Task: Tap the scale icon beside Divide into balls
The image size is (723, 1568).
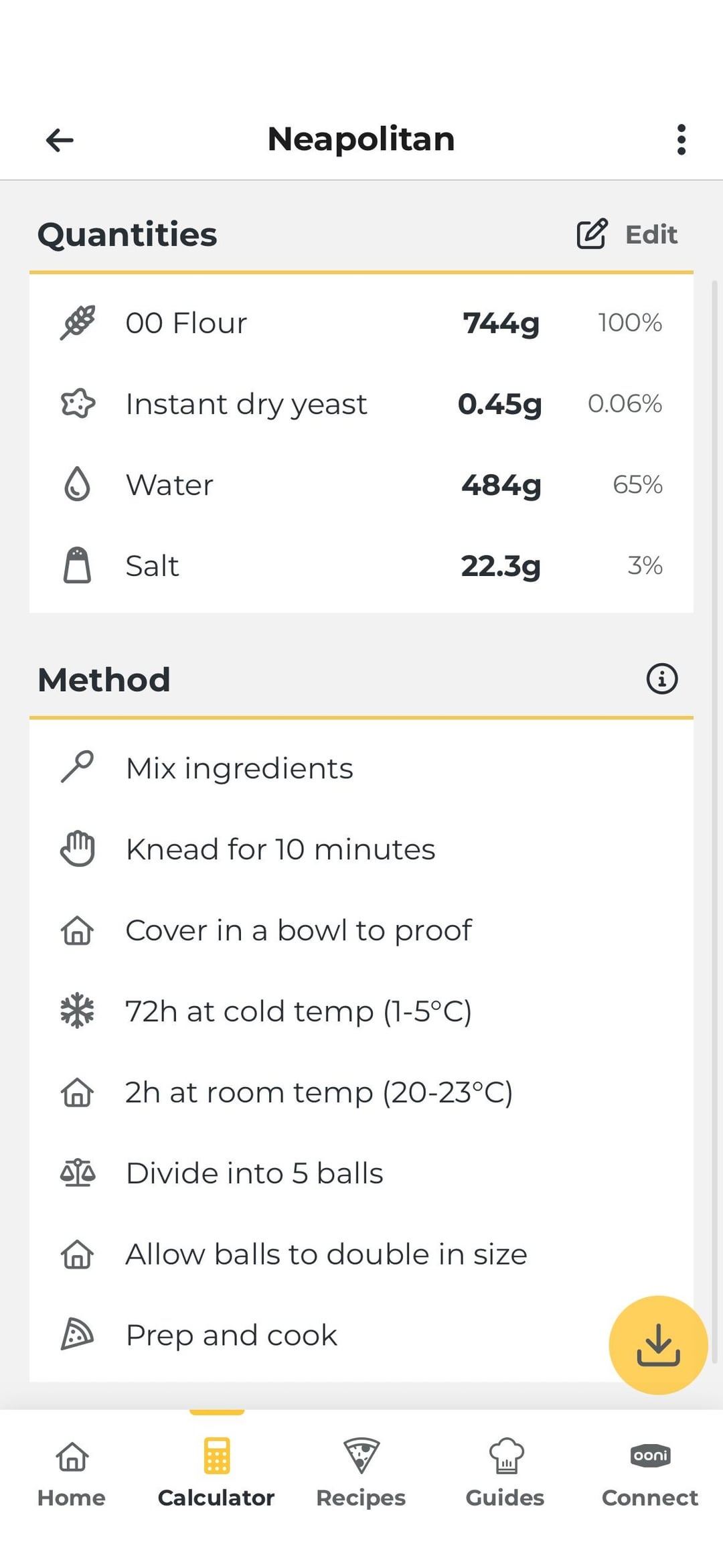Action: point(78,1173)
